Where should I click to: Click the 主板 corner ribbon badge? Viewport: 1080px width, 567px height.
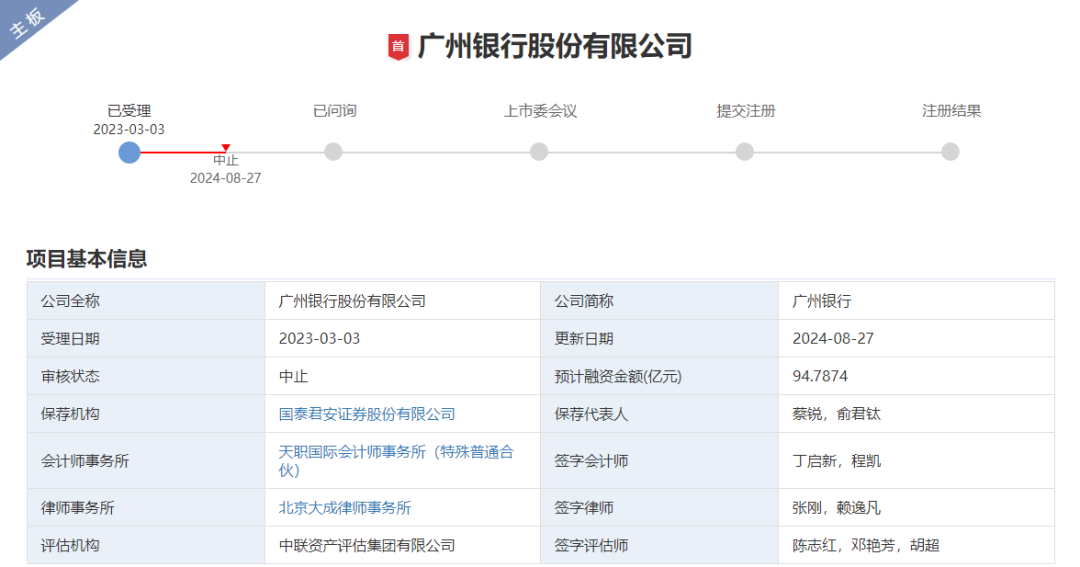tap(27, 24)
